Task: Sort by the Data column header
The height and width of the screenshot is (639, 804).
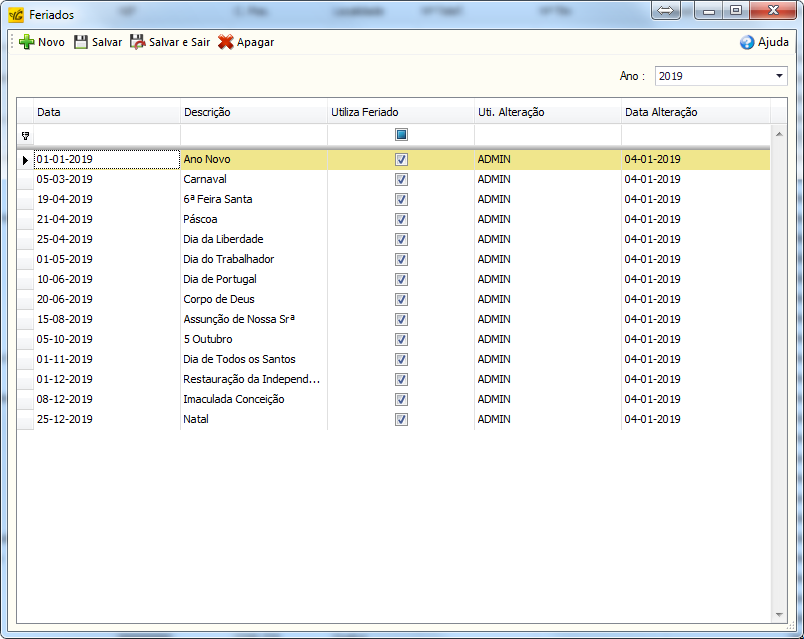Action: [x=106, y=112]
